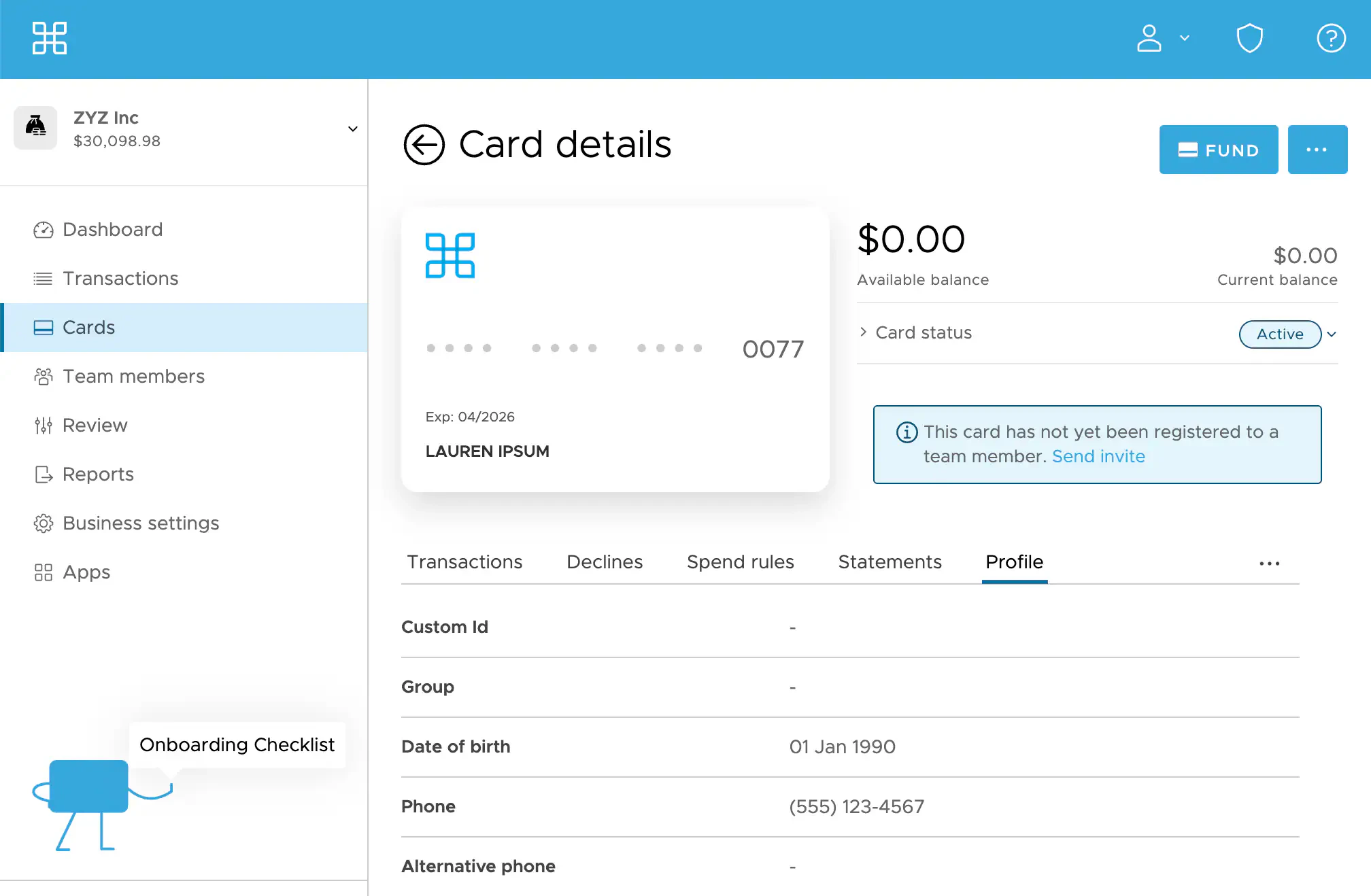Click the Send invite link
This screenshot has width=1371, height=896.
point(1098,456)
